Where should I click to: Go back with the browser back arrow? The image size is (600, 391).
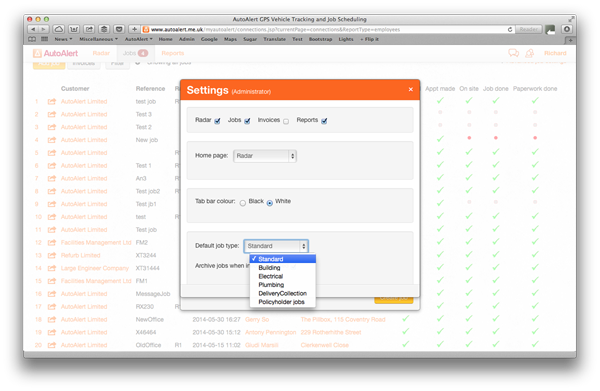point(33,29)
